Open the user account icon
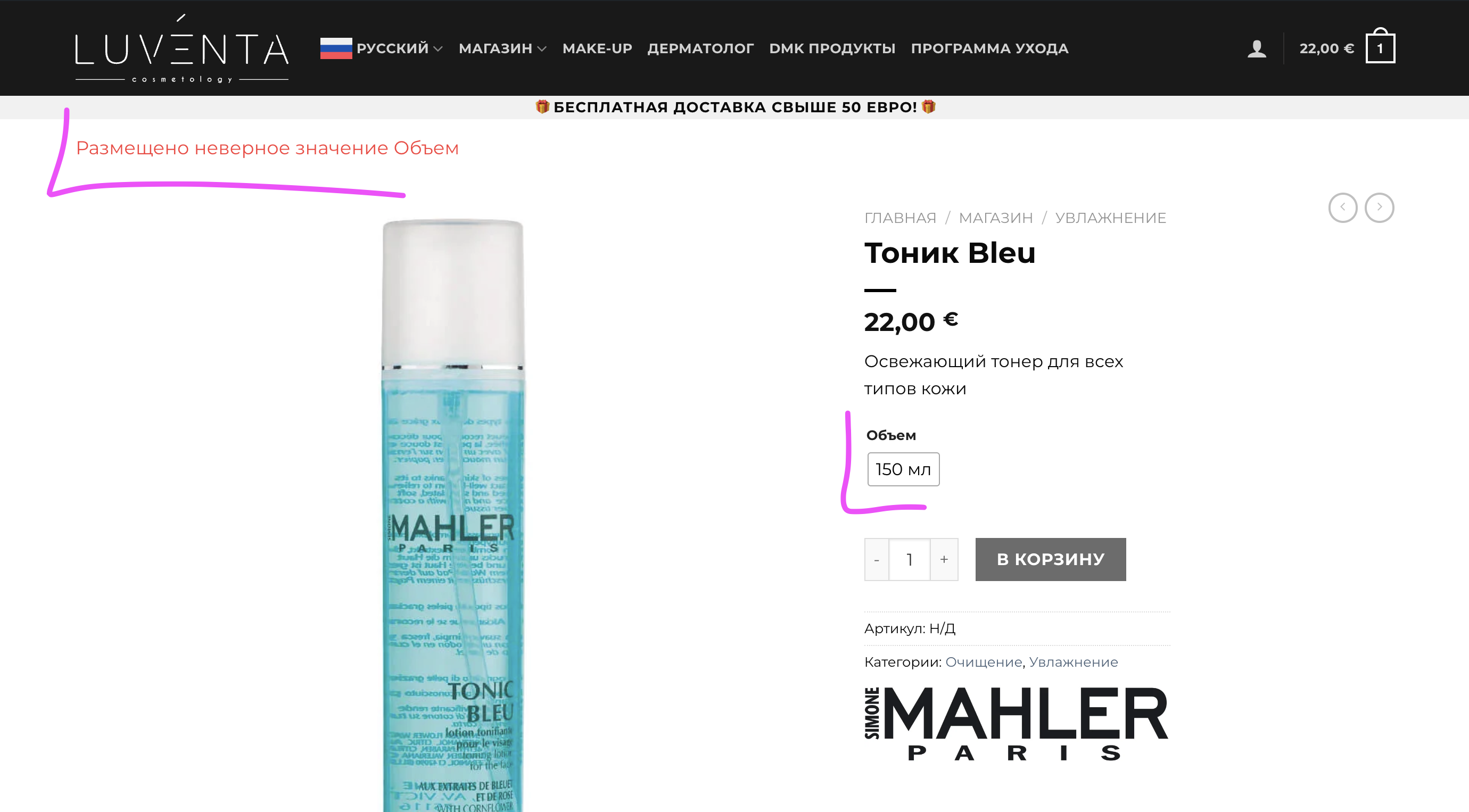1469x812 pixels. tap(1256, 48)
